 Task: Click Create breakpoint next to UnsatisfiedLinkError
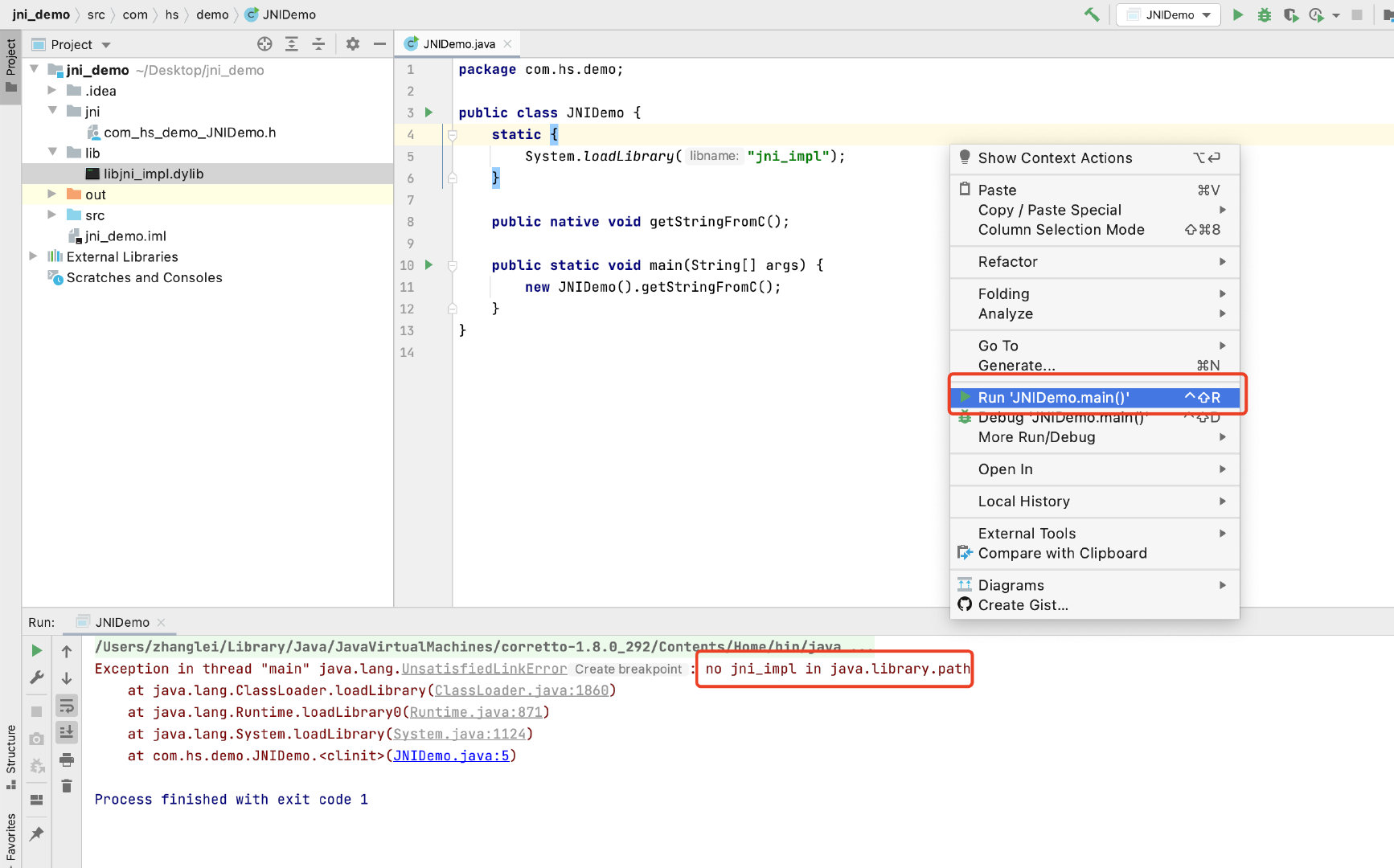point(628,668)
